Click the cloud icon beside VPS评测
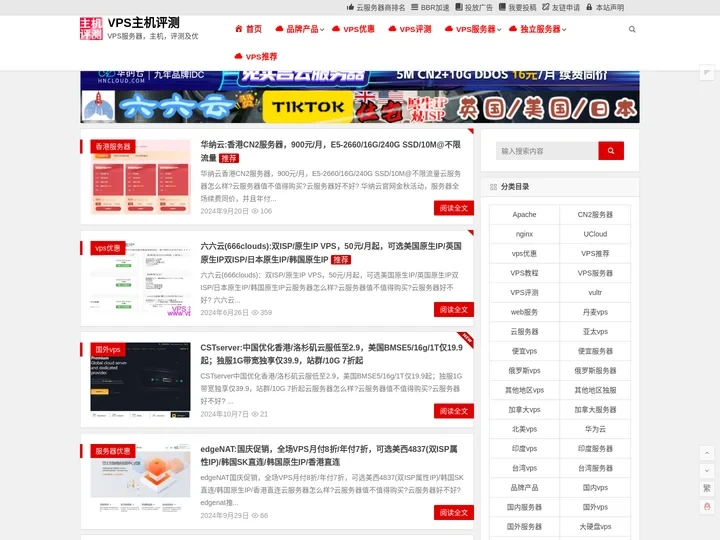This screenshot has height=540, width=720. (x=392, y=29)
